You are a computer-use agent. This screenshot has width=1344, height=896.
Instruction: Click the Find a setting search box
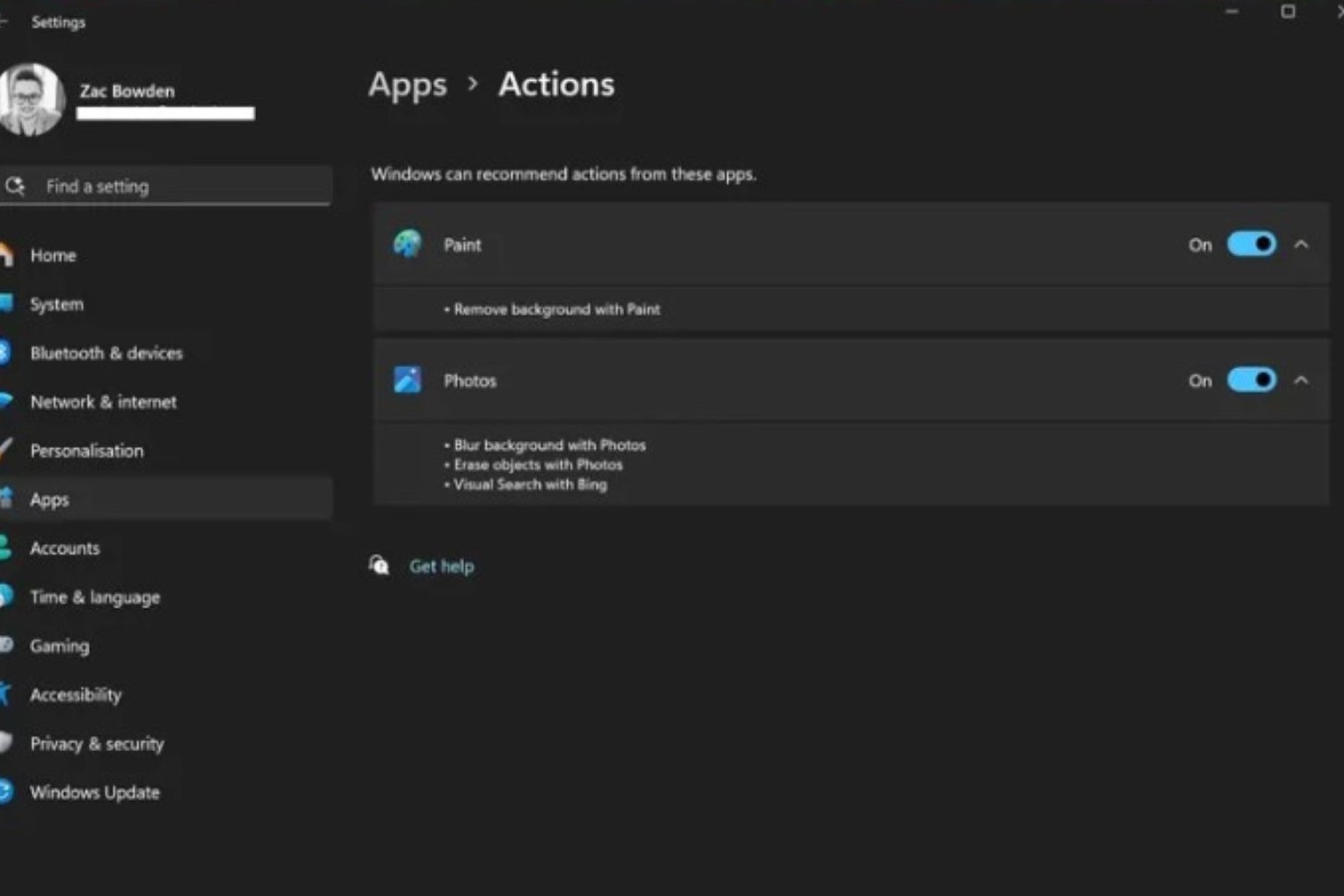[178, 186]
